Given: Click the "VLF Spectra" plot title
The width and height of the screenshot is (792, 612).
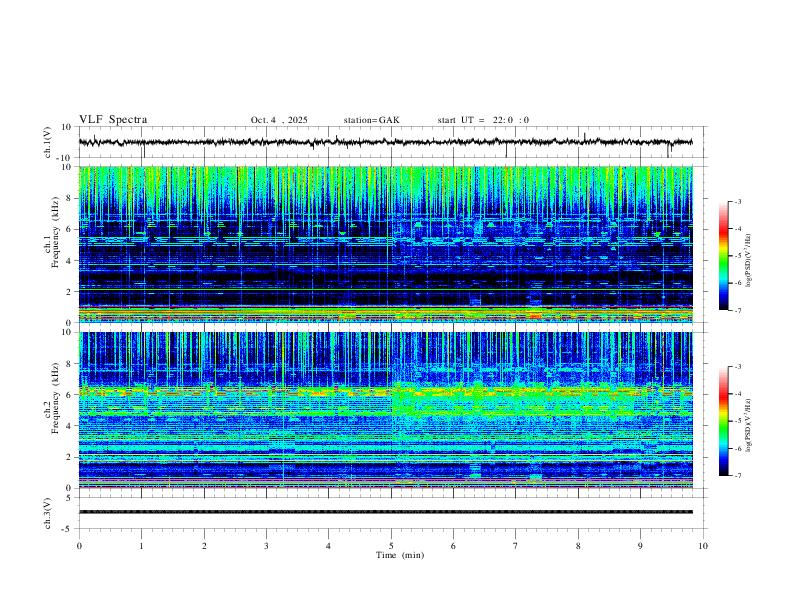Looking at the screenshot, I should coord(113,120).
